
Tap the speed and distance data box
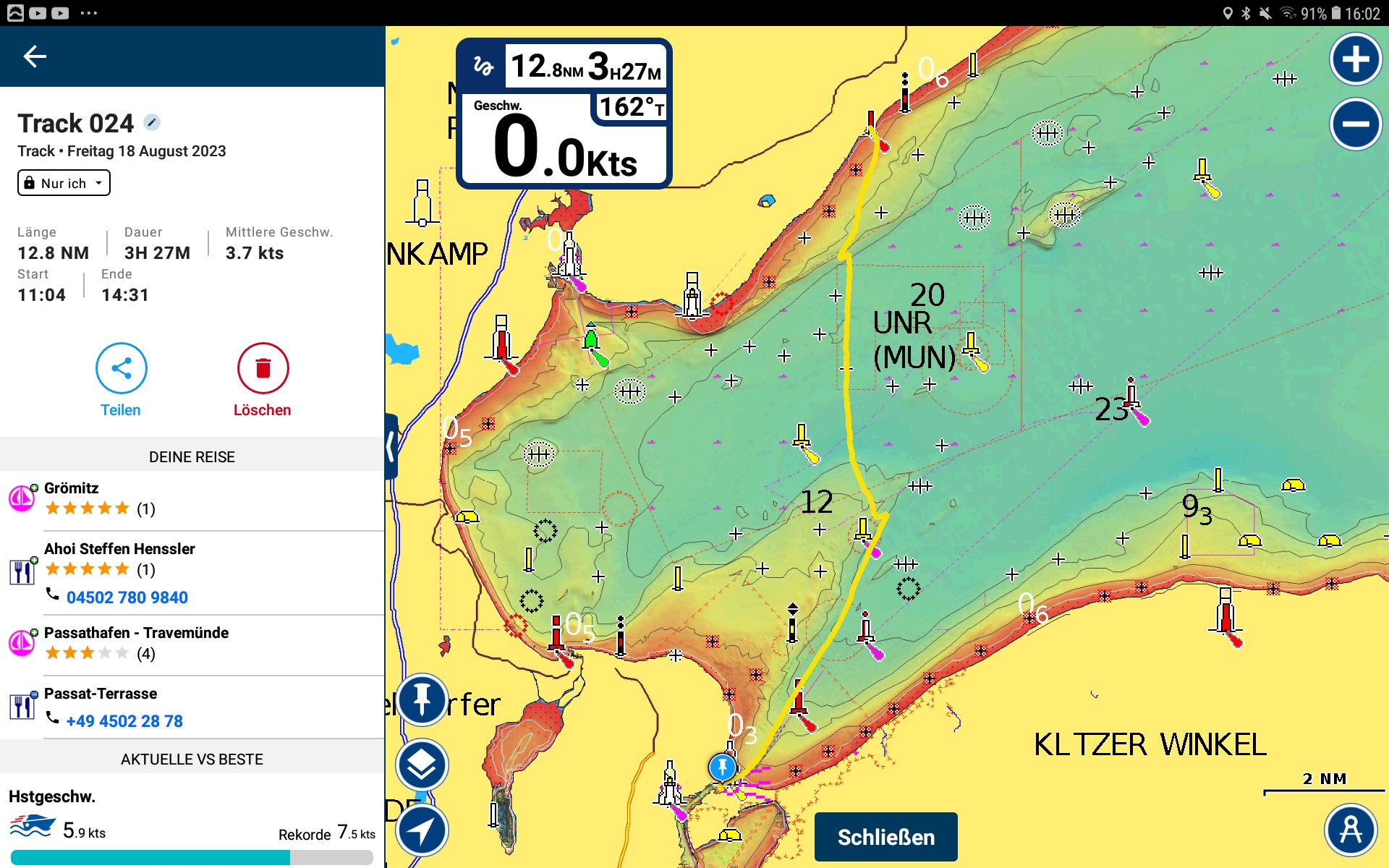(564, 114)
